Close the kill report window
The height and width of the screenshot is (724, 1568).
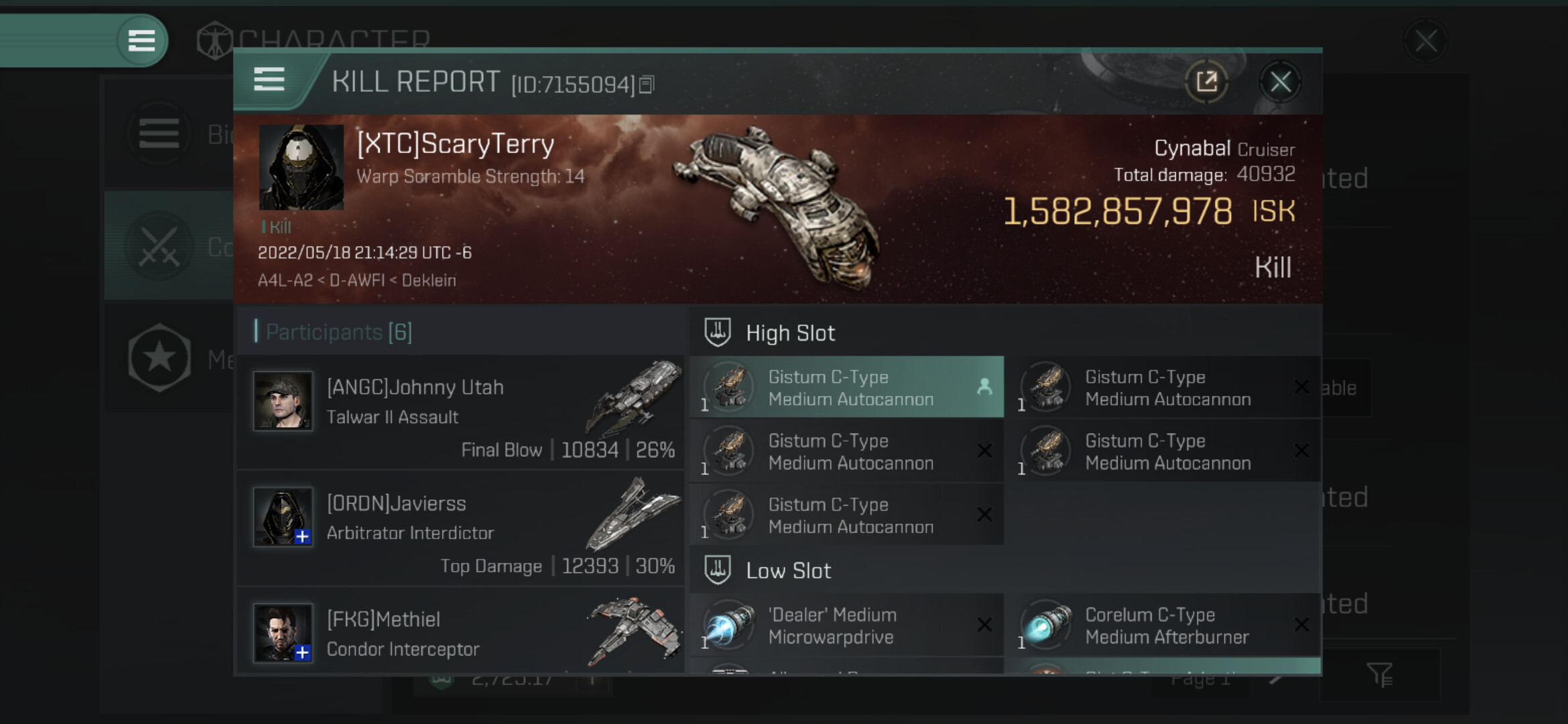(x=1280, y=82)
